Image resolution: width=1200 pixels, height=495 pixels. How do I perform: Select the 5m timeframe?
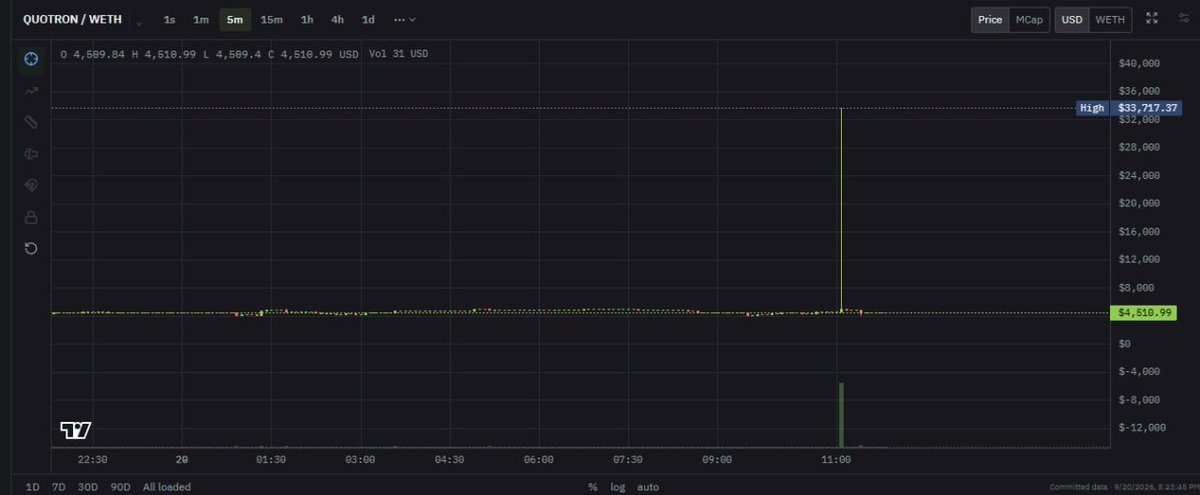(235, 19)
